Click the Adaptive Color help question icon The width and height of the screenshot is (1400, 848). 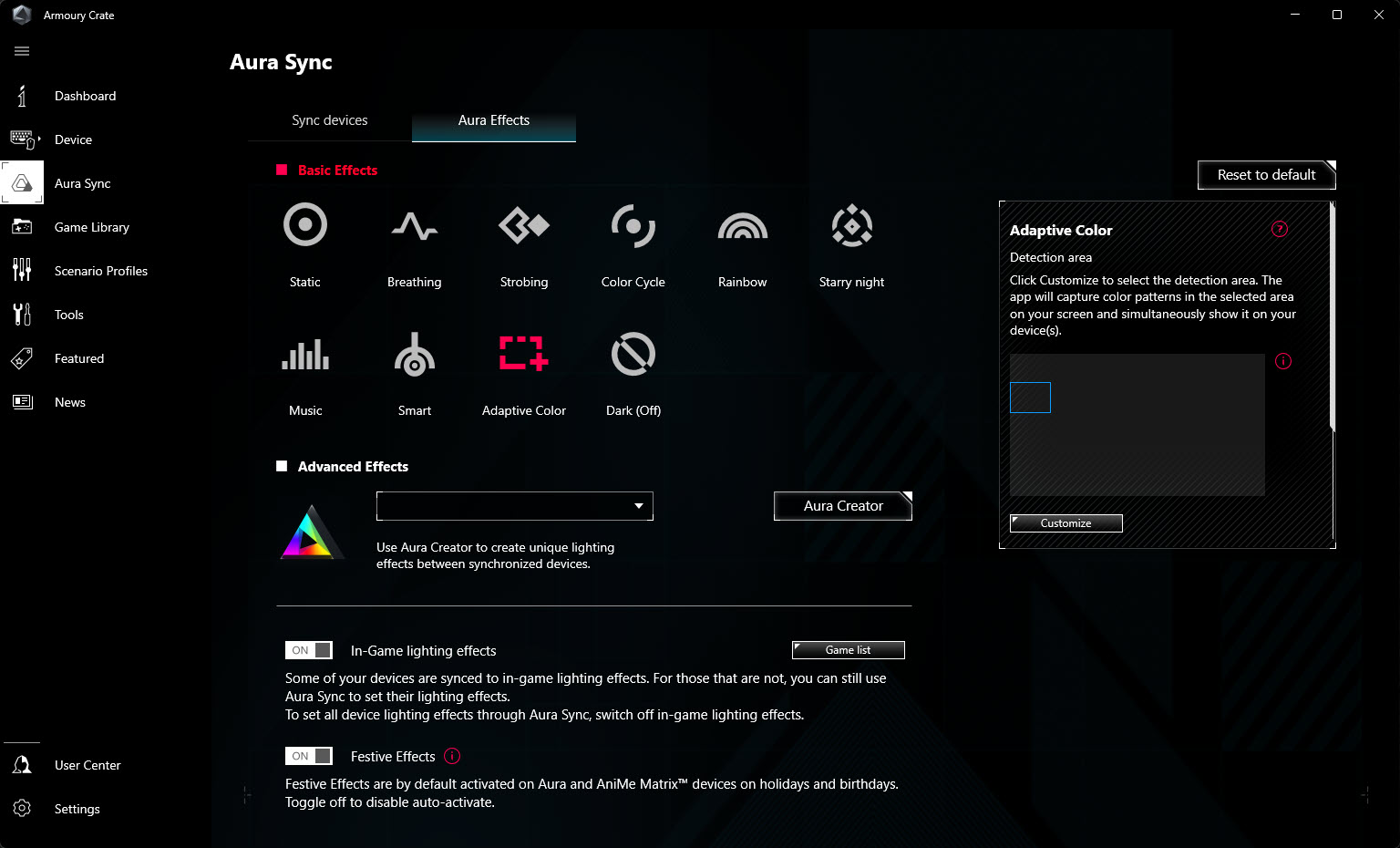pyautogui.click(x=1280, y=229)
